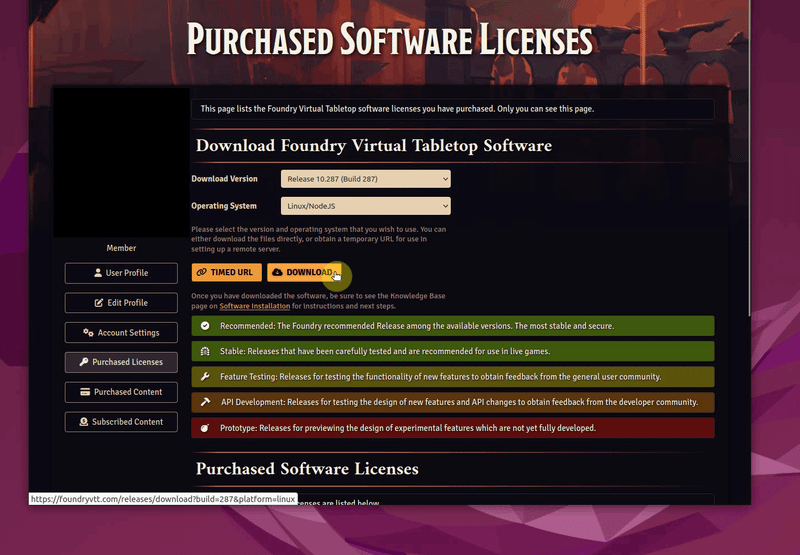This screenshot has height=555, width=800.
Task: Click the browser status bar URL preview
Action: click(163, 499)
